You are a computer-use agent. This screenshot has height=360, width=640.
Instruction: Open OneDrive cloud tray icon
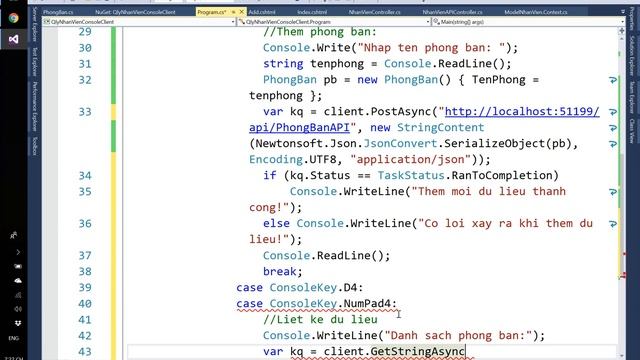pyautogui.click(x=18, y=280)
